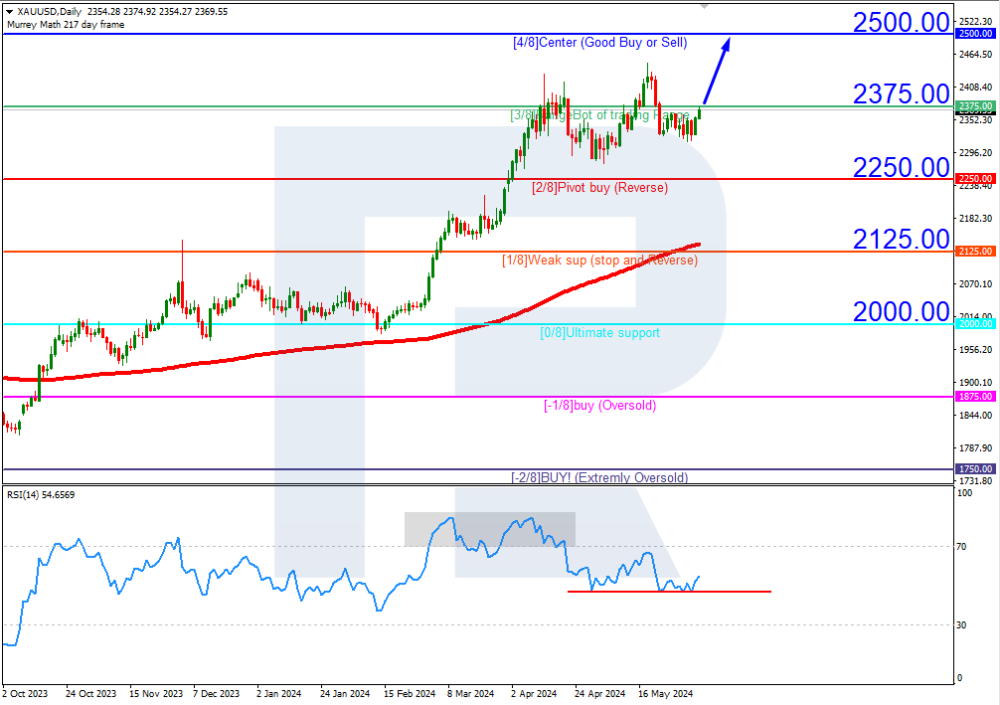Click the green 2375.00 axis price tag
Viewport: 1000px width, 705px height.
click(975, 106)
